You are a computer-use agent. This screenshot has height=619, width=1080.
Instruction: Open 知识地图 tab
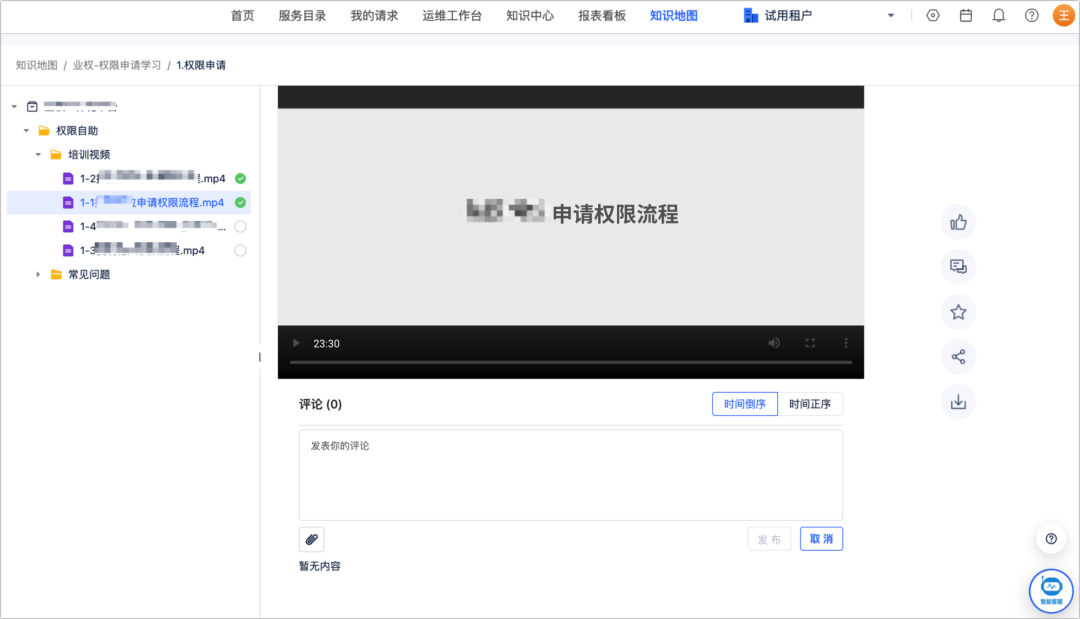(674, 15)
